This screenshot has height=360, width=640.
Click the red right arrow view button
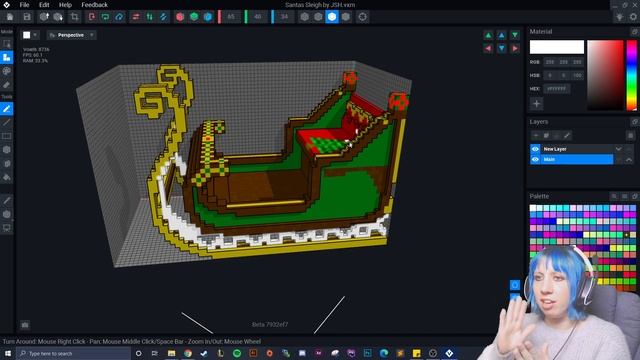(x=515, y=49)
